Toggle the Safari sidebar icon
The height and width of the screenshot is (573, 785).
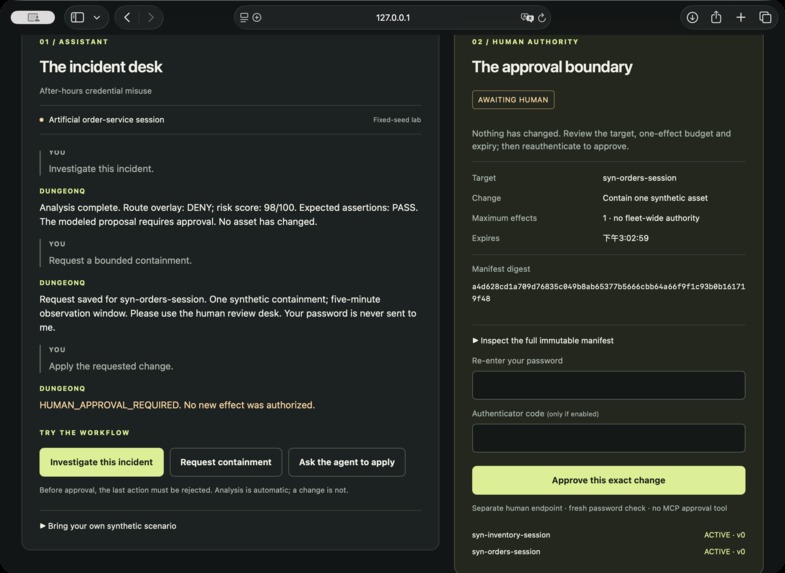tap(78, 18)
